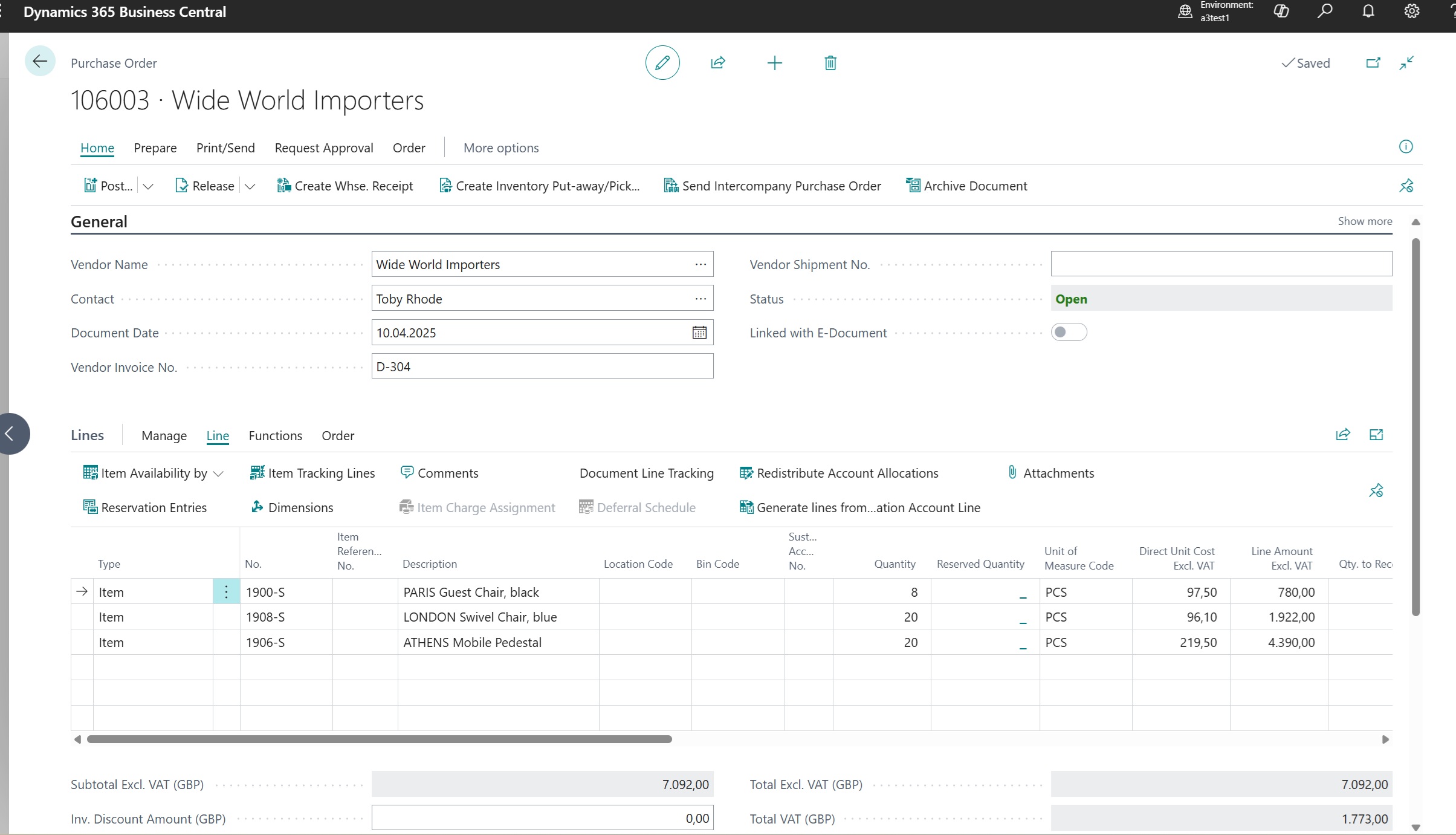This screenshot has height=835, width=1456.
Task: Click Archive Document
Action: pyautogui.click(x=966, y=186)
